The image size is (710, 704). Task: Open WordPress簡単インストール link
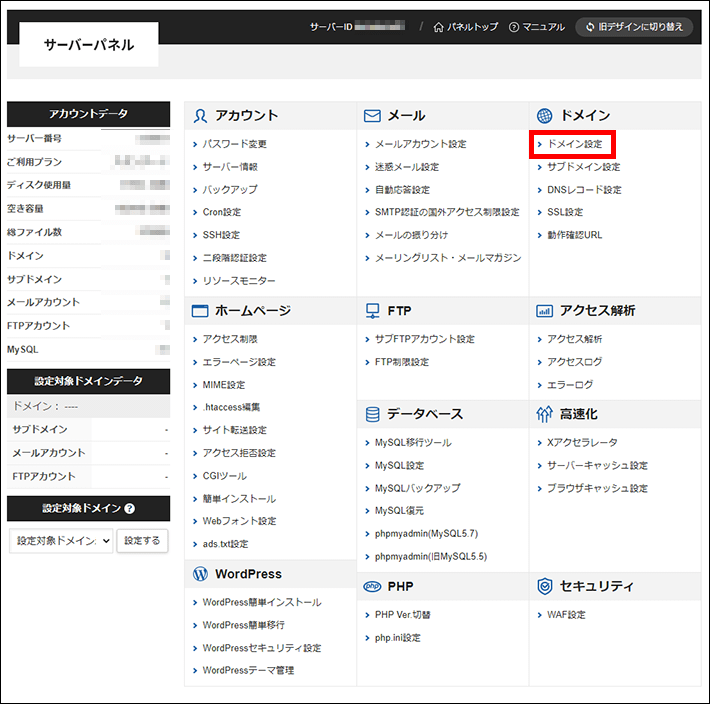262,602
